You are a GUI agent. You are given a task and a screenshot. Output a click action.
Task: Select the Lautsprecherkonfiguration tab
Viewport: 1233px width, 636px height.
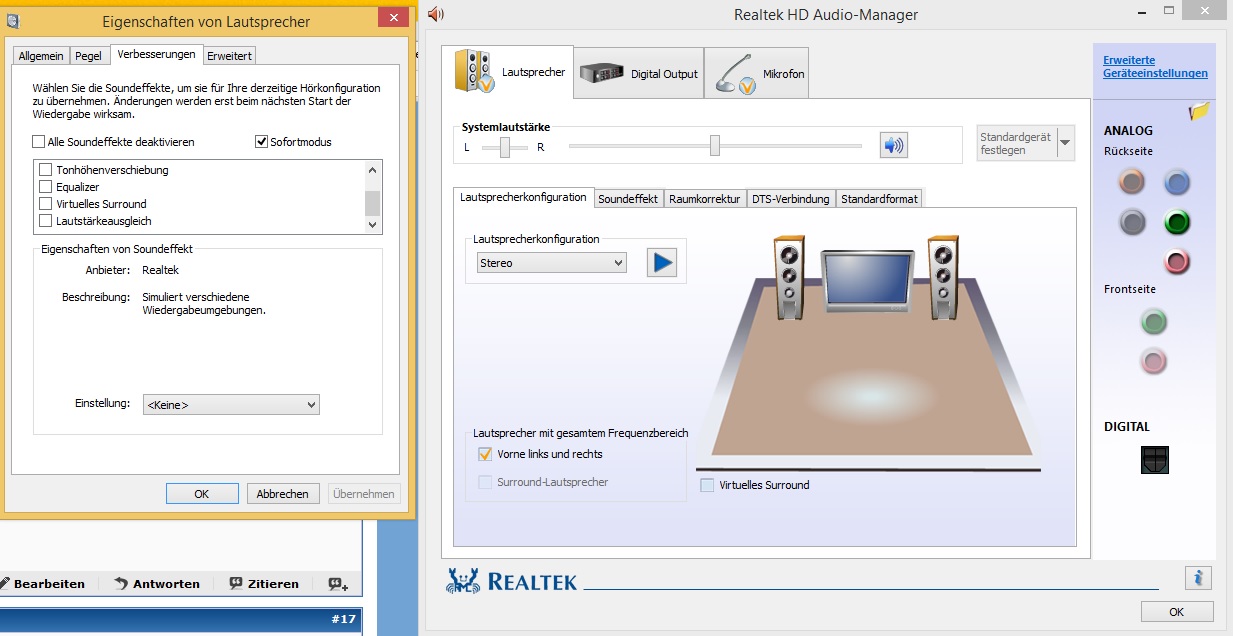pos(524,197)
